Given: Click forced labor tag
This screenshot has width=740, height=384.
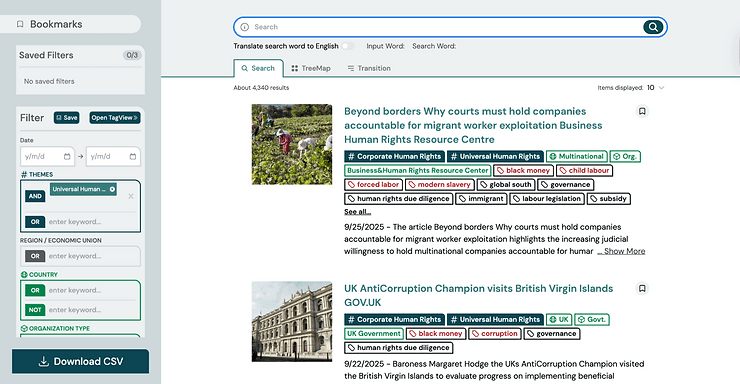Looking at the screenshot, I should pyautogui.click(x=373, y=185).
